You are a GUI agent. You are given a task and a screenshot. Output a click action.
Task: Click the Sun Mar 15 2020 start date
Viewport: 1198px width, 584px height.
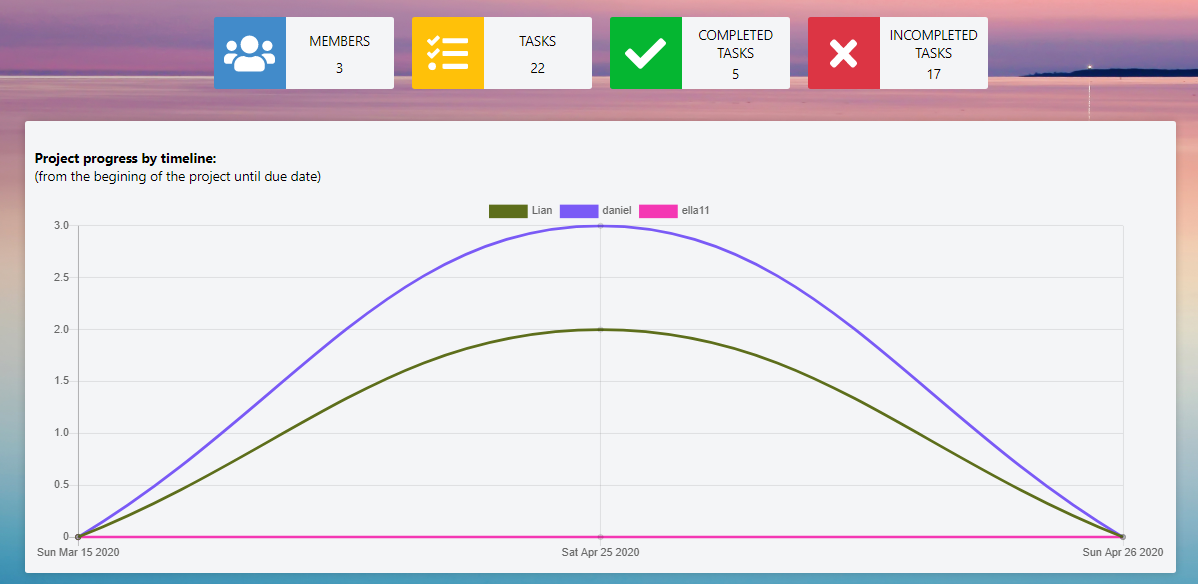(x=77, y=551)
